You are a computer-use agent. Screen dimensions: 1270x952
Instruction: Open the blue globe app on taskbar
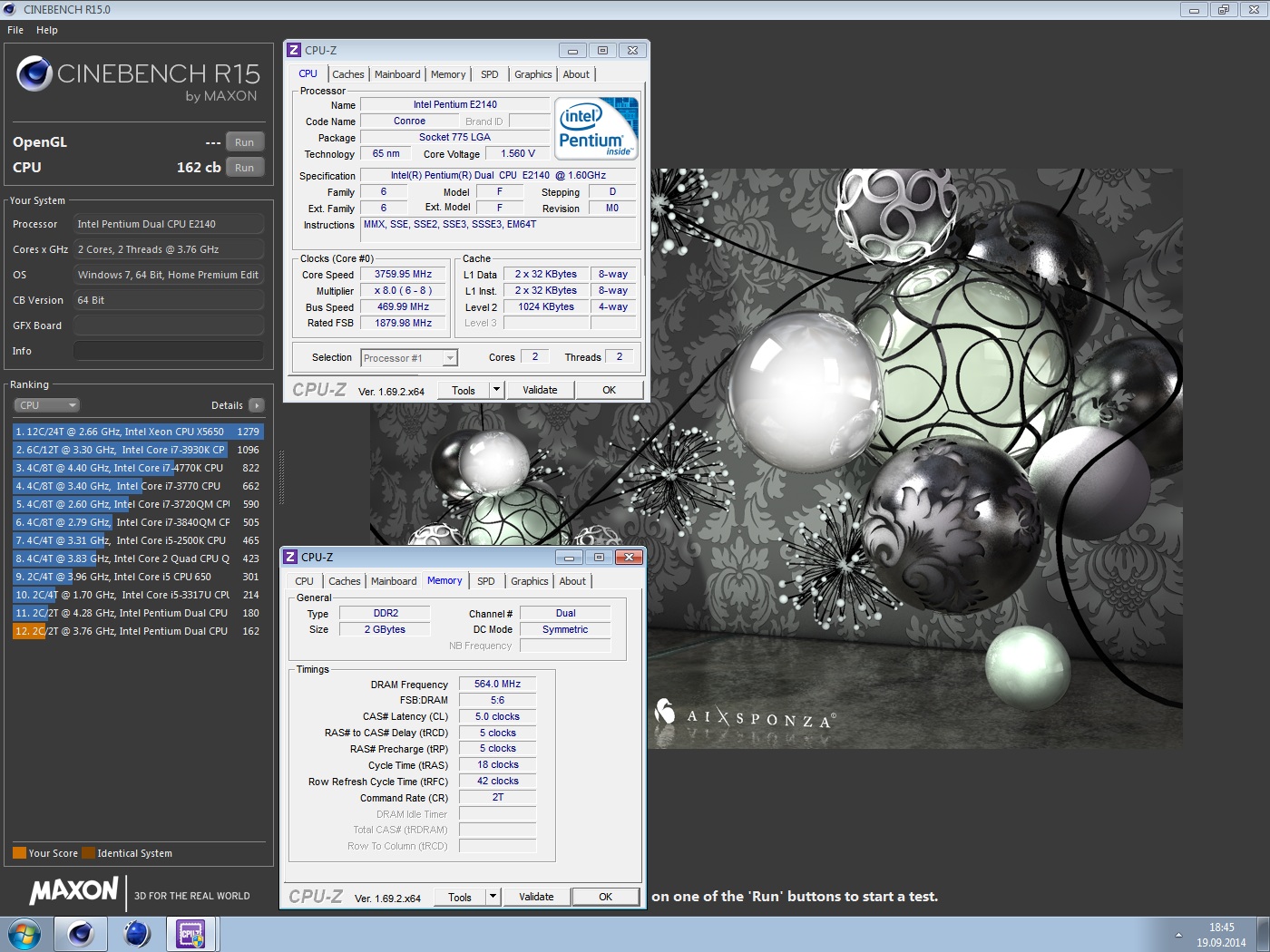pyautogui.click(x=137, y=934)
